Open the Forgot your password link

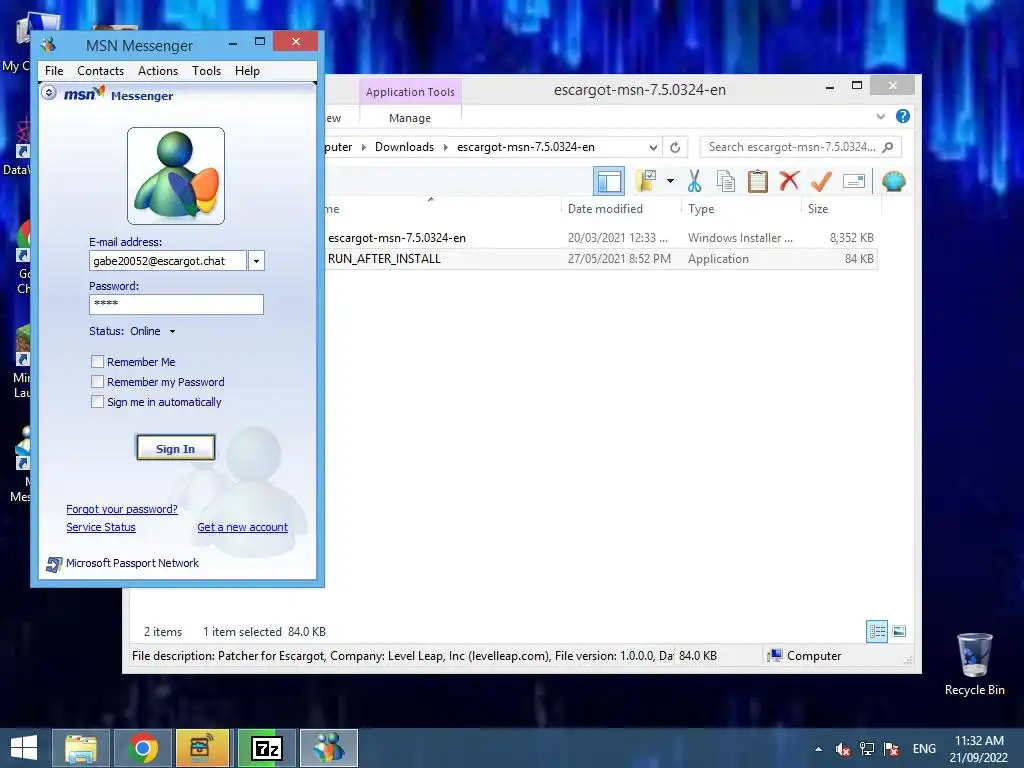click(121, 509)
